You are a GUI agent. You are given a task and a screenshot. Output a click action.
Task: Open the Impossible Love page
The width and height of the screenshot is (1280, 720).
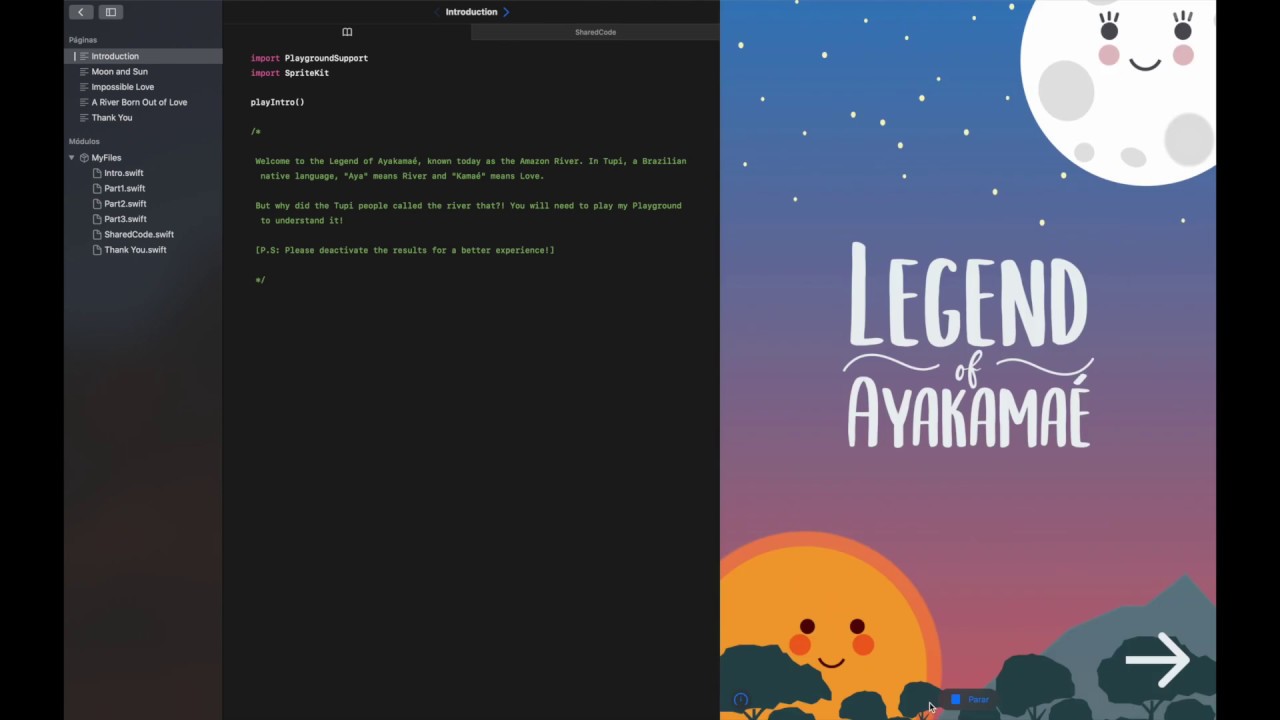(x=144, y=87)
